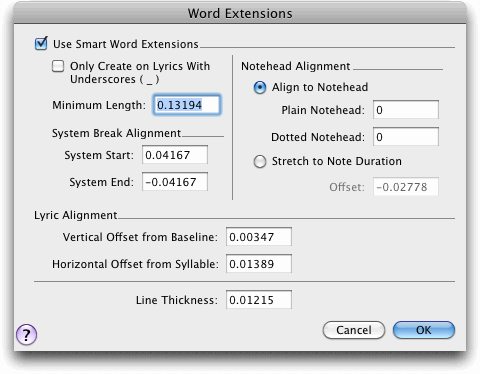Click the Notehead Alignment section heading
This screenshot has height=374, width=480.
click(x=296, y=66)
